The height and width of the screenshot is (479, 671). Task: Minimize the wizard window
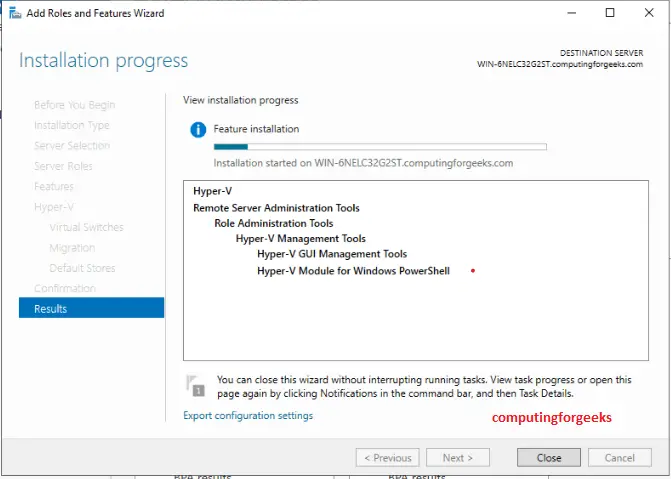571,13
